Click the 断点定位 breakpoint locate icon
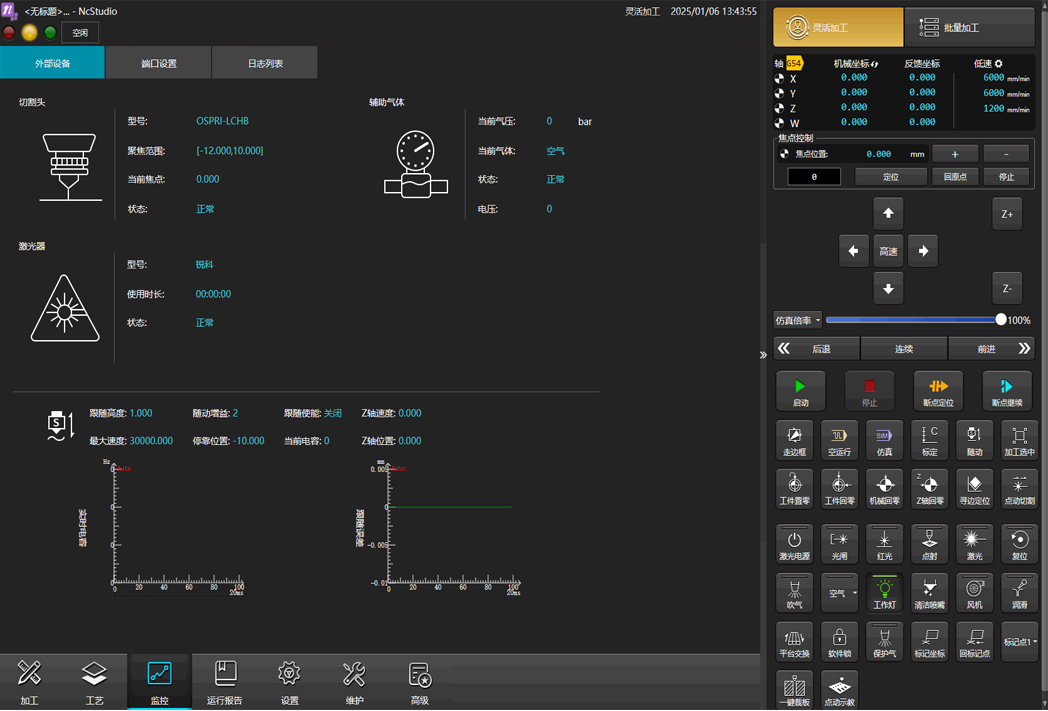This screenshot has width=1048, height=711. (938, 390)
